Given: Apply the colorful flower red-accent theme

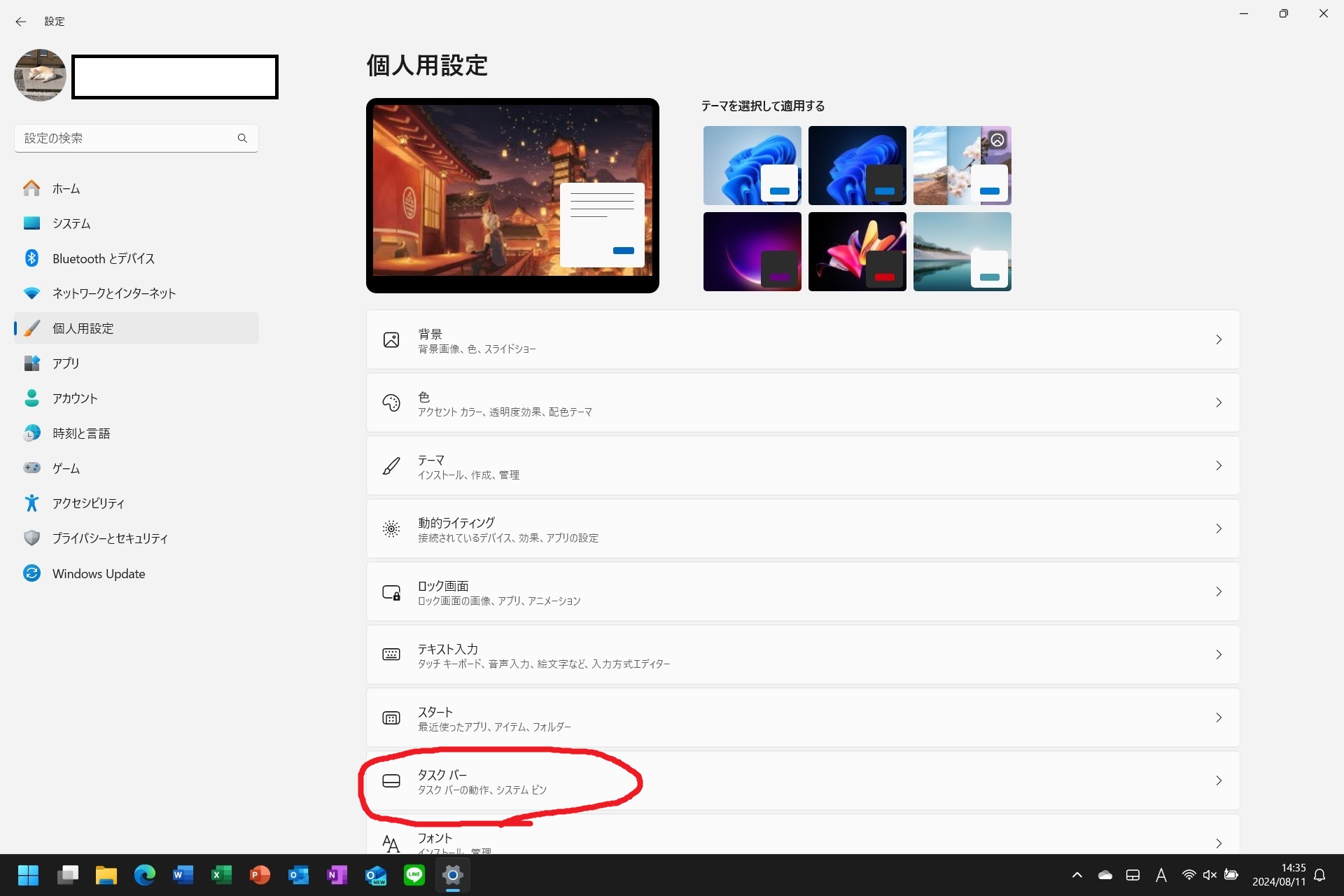Looking at the screenshot, I should (857, 251).
